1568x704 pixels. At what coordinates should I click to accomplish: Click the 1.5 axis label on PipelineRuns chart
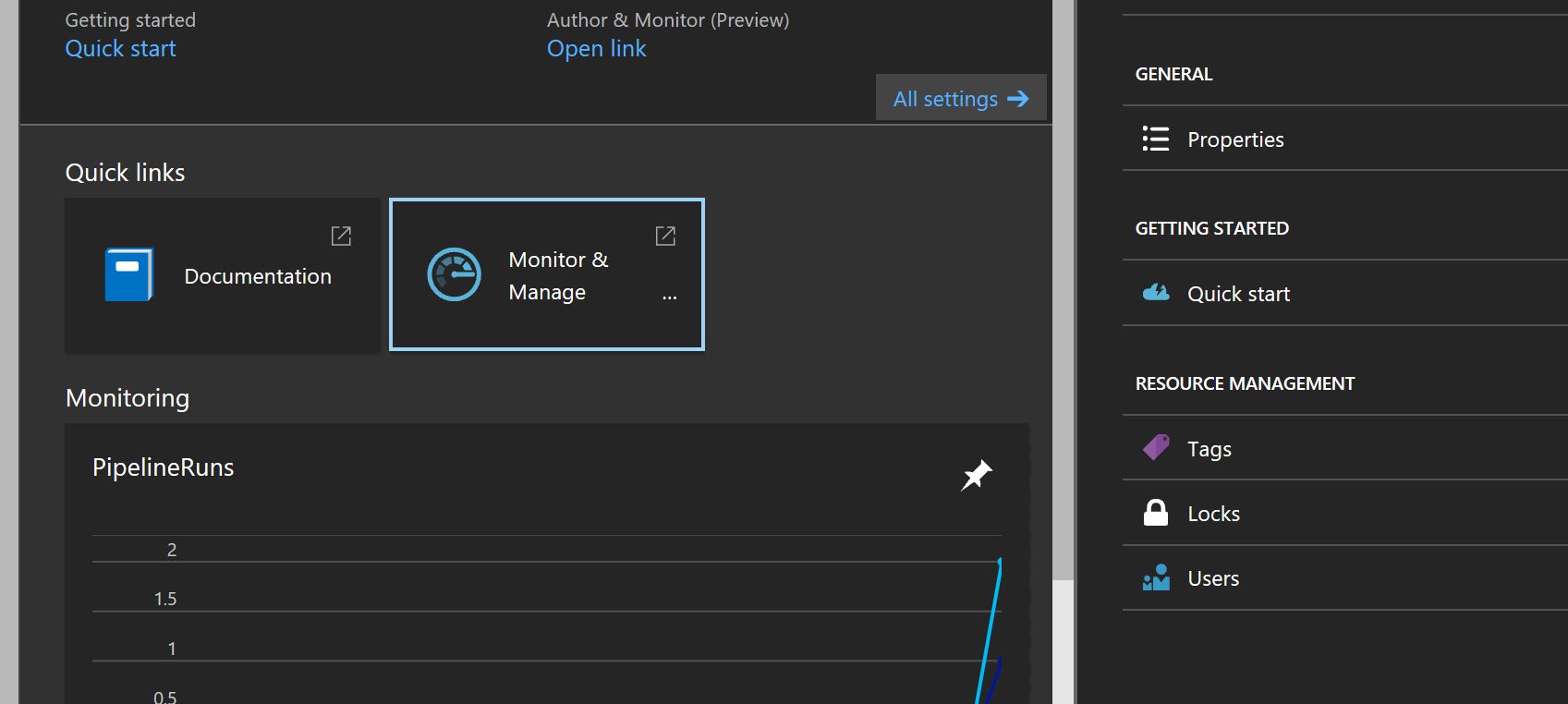pyautogui.click(x=165, y=599)
